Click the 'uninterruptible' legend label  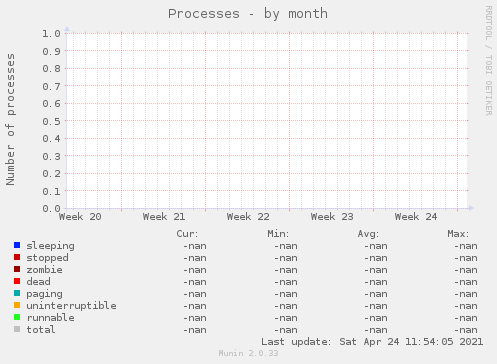71,306
